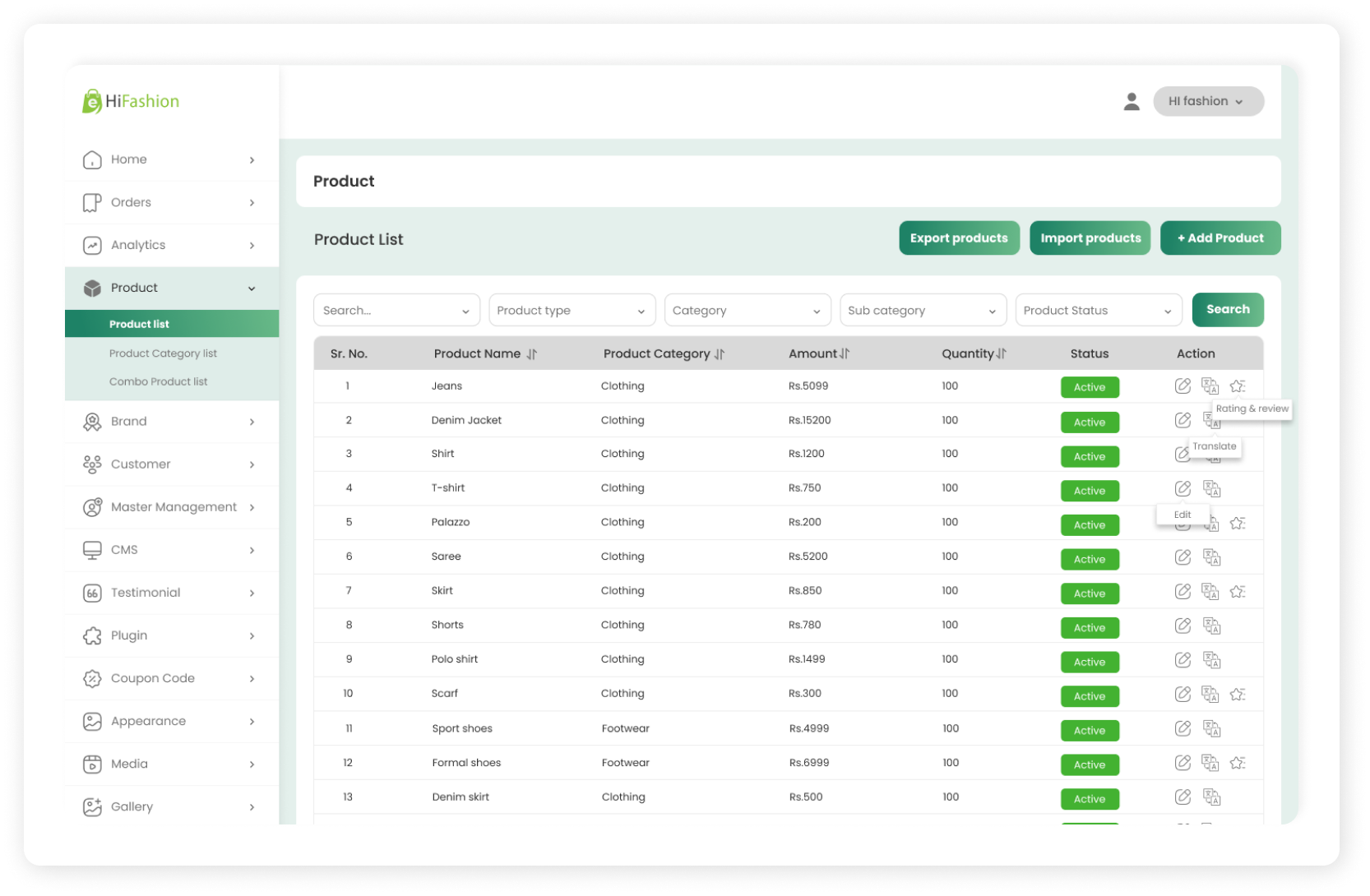Image resolution: width=1370 pixels, height=896 pixels.
Task: Sort by Quantity column arrows
Action: [1001, 353]
